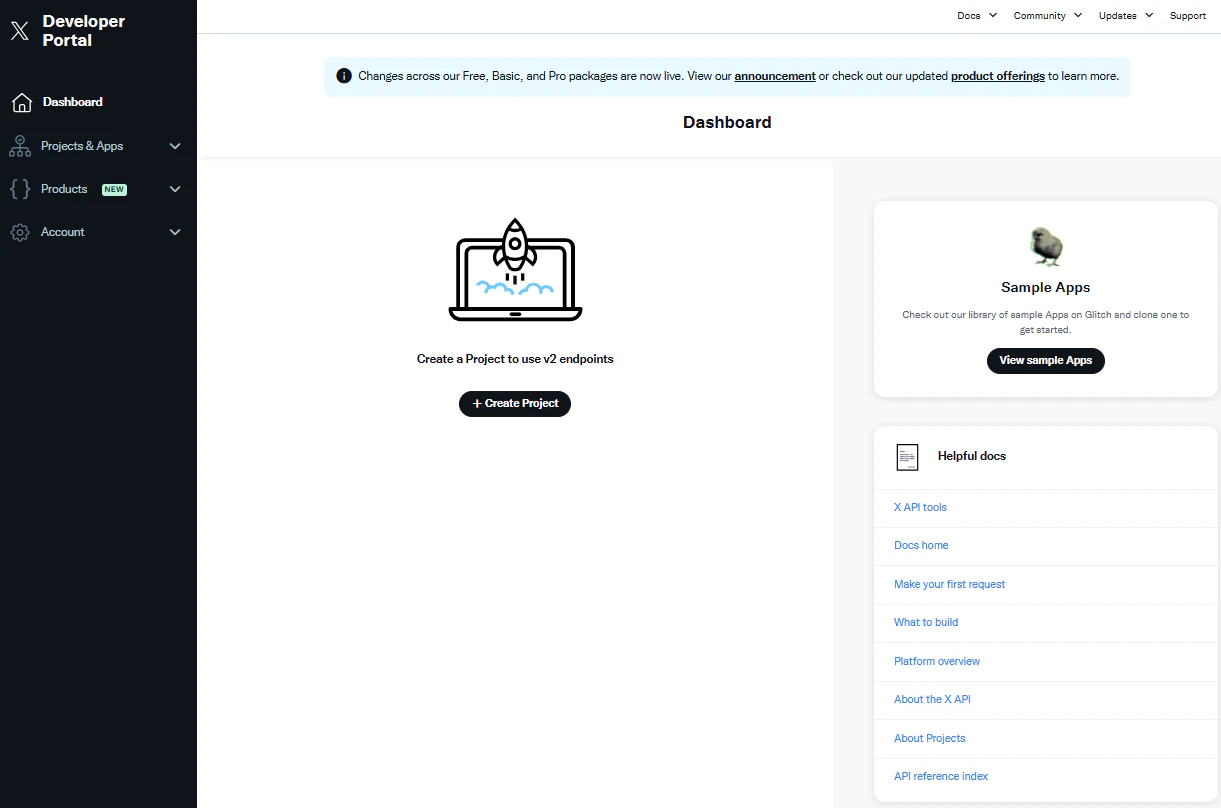The height and width of the screenshot is (808, 1221).
Task: Click the rocket laptop illustration
Action: point(515,269)
